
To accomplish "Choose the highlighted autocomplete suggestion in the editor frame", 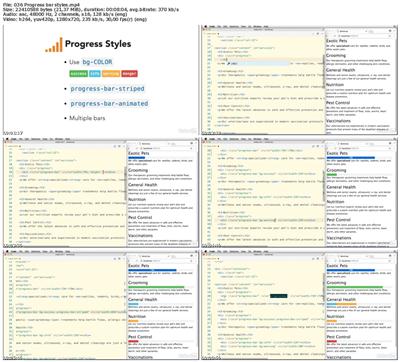I will pyautogui.click(x=257, y=63).
